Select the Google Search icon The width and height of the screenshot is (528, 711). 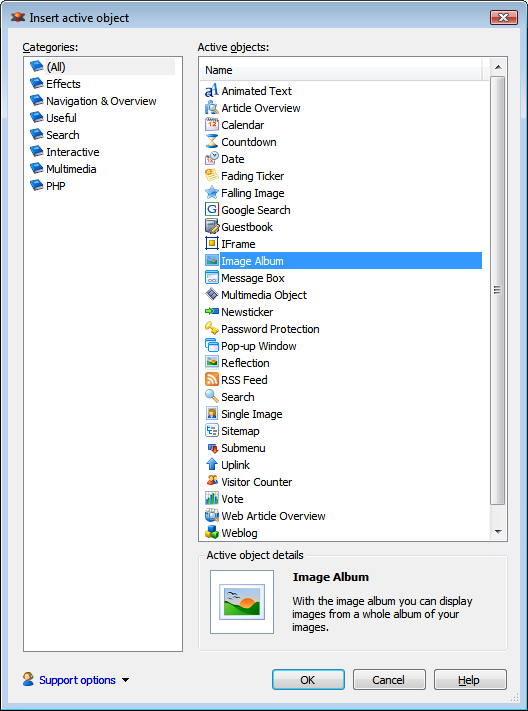[212, 210]
